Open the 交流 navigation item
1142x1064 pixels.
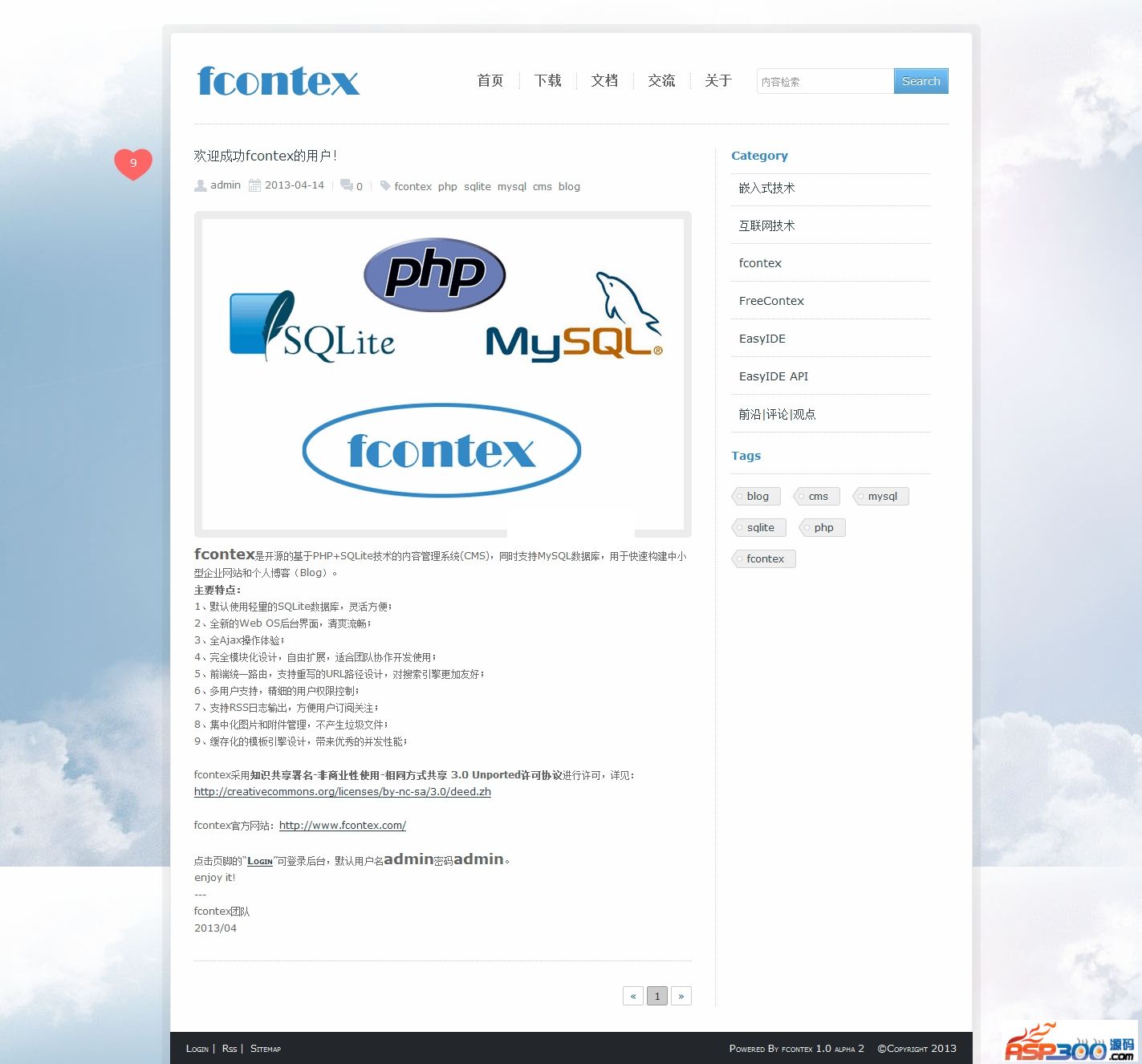[x=661, y=80]
